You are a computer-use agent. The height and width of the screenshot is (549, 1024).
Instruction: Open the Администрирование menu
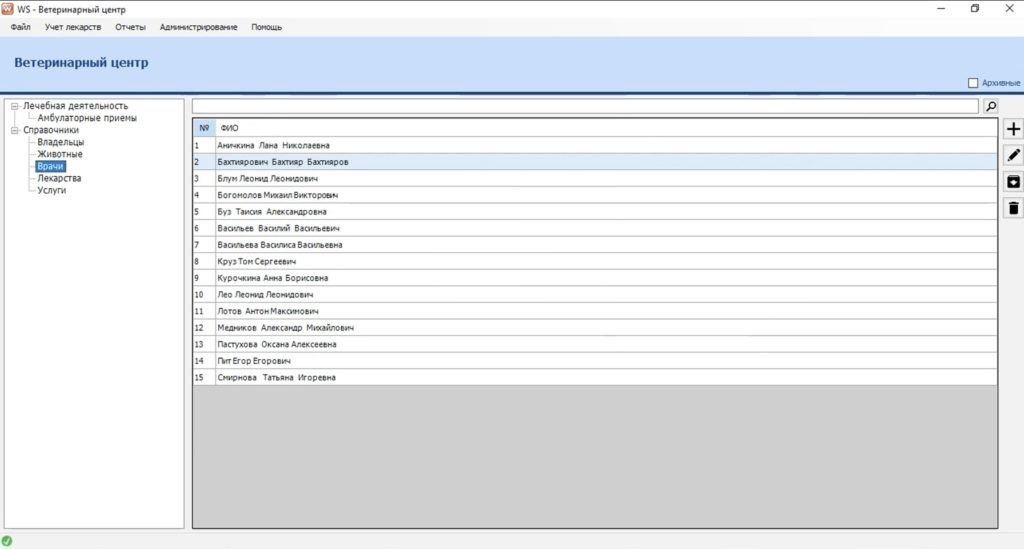tap(199, 27)
